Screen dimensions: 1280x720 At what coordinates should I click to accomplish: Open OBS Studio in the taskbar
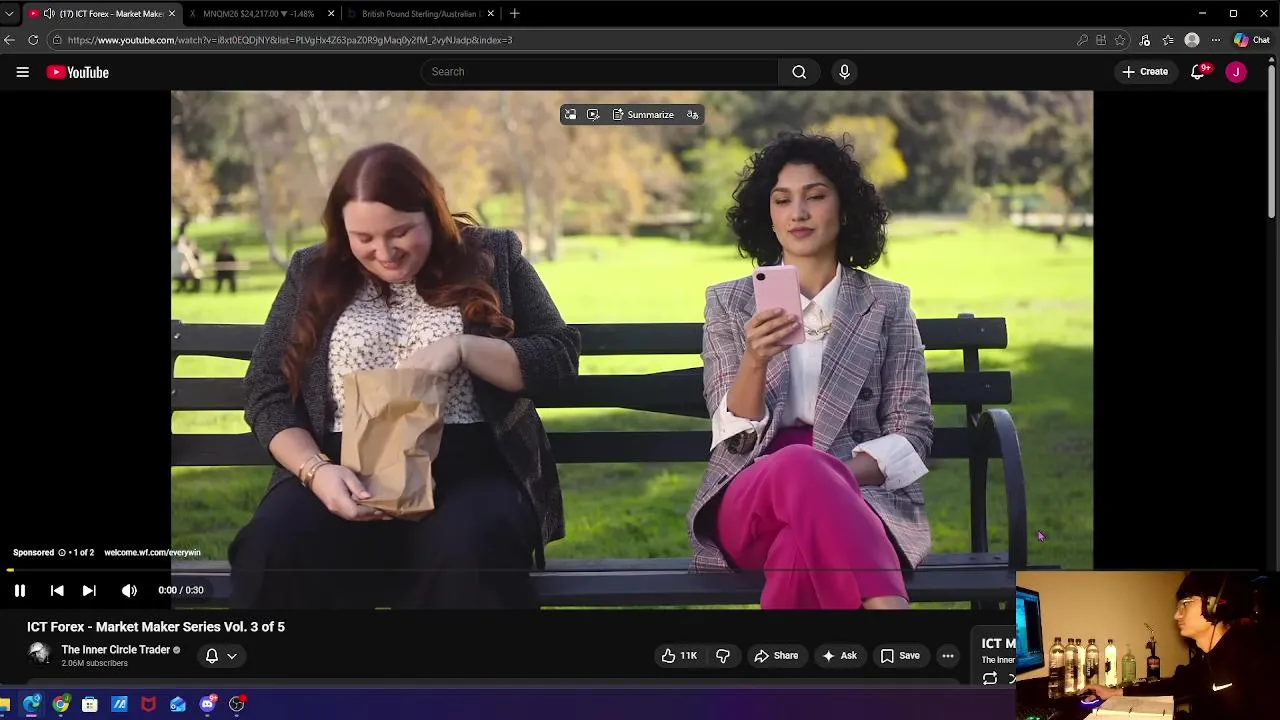pos(237,704)
